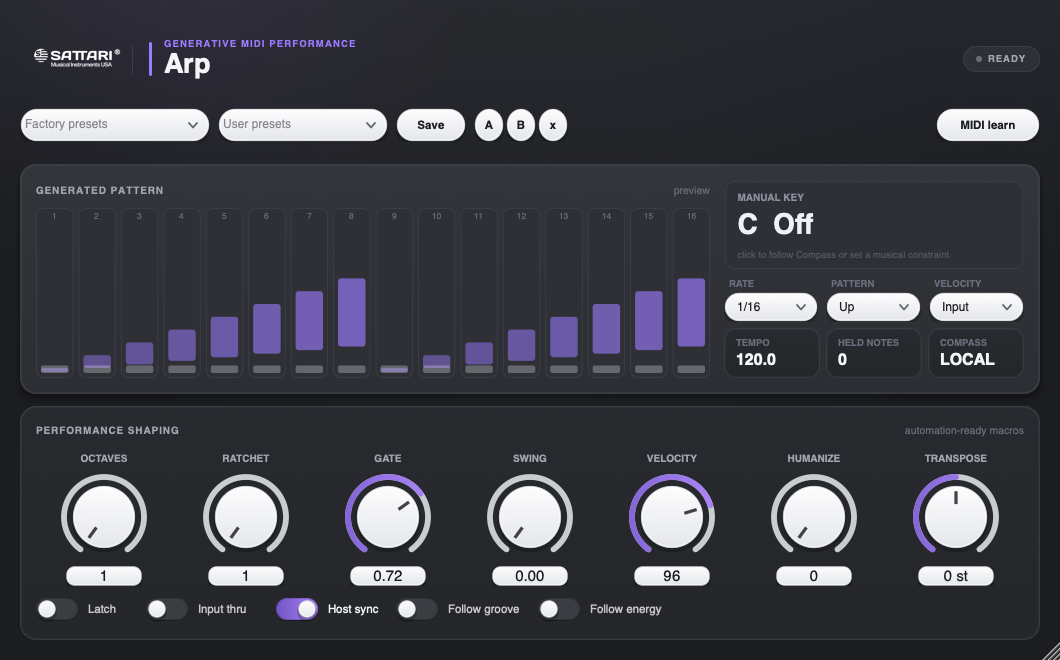Open the User presets dropdown
Screen dimensions: 1060x660
click(303, 124)
